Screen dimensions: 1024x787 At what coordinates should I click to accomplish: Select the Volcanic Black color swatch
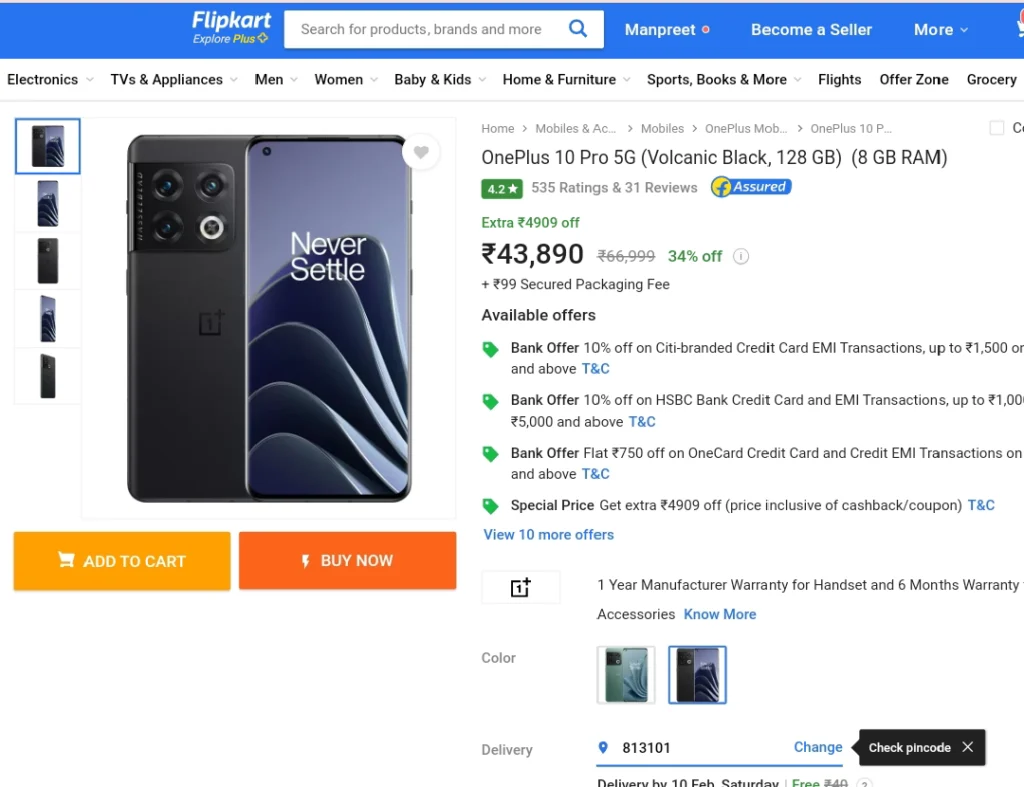tap(697, 675)
